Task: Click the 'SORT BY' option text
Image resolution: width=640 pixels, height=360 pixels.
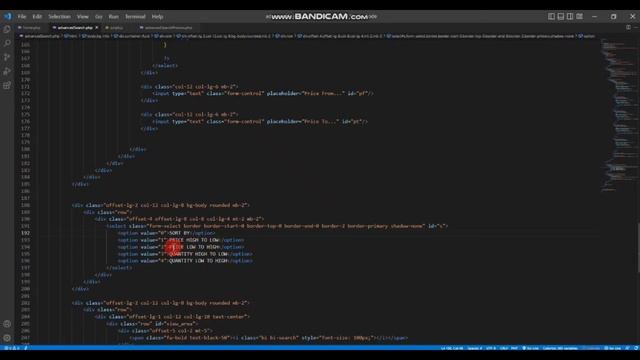Action: tap(180, 233)
